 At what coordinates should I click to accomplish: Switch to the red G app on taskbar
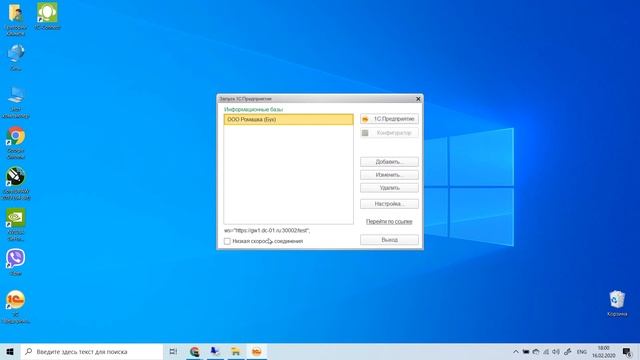pos(194,351)
